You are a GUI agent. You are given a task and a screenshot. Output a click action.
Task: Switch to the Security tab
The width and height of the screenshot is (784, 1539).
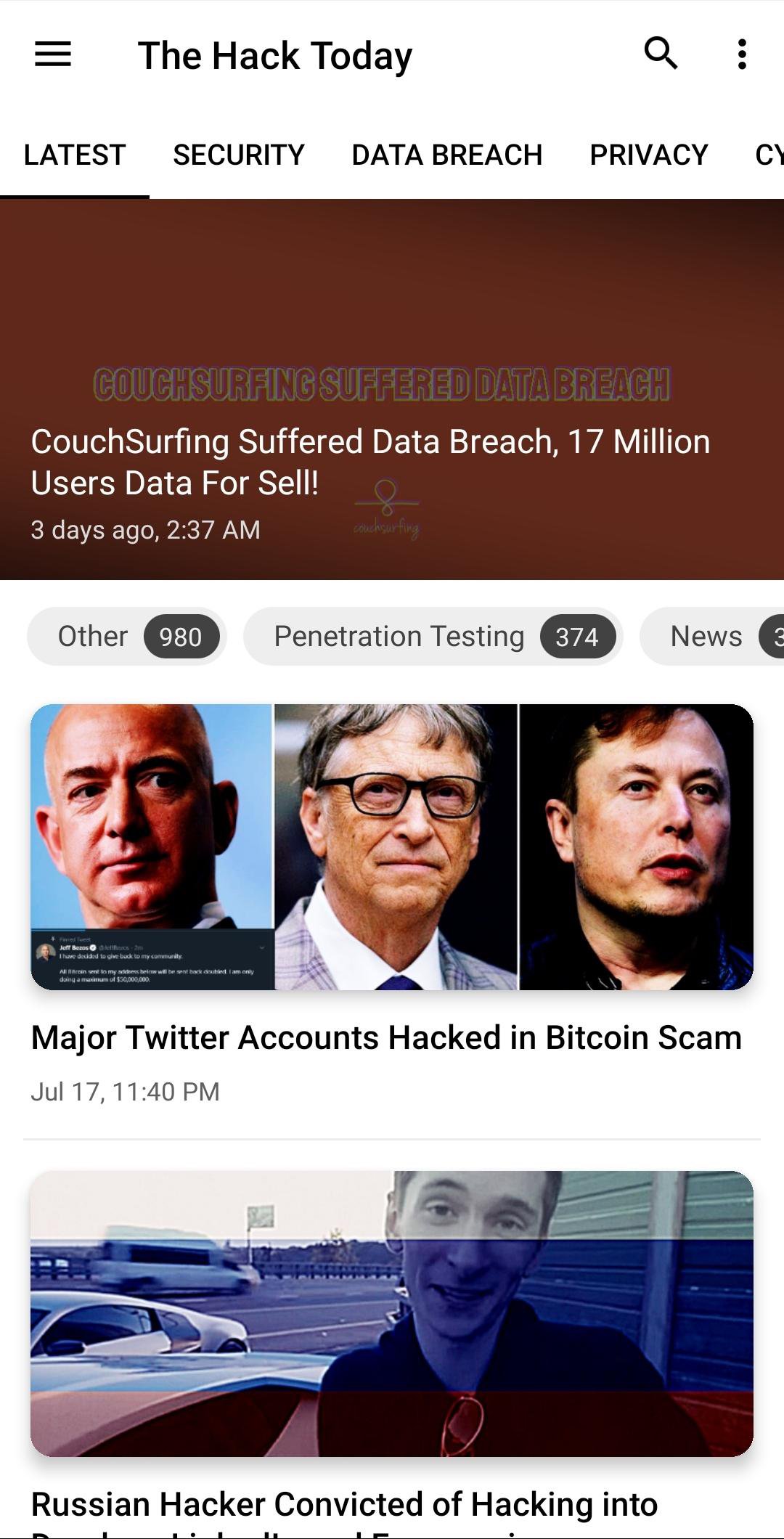click(238, 155)
